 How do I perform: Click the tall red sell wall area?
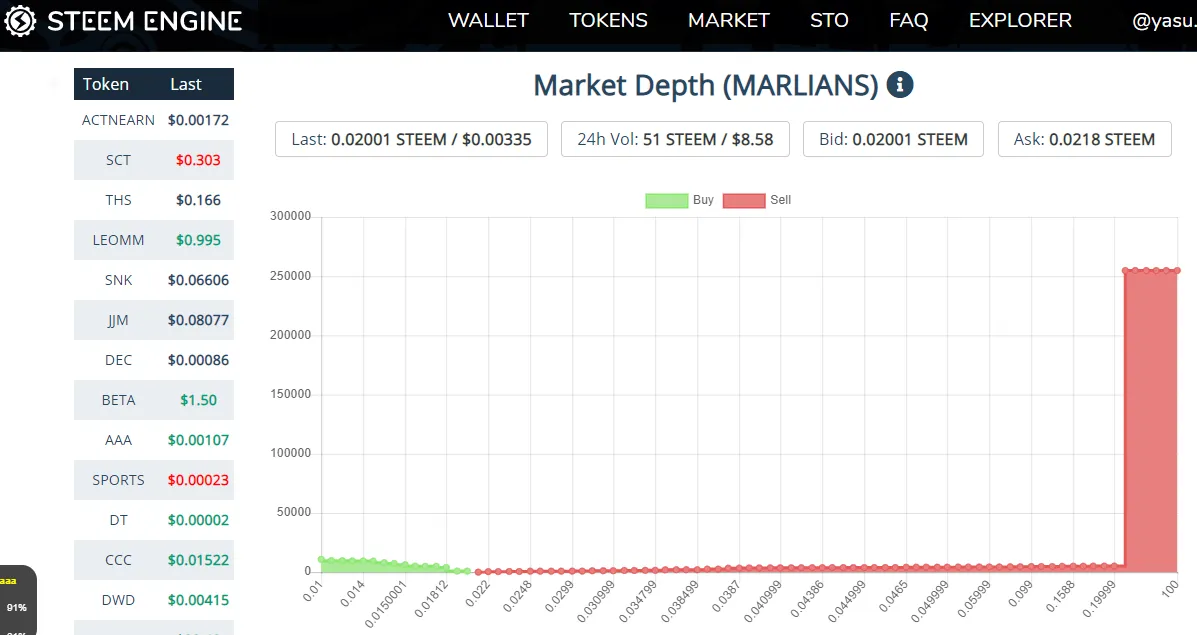[x=1151, y=420]
